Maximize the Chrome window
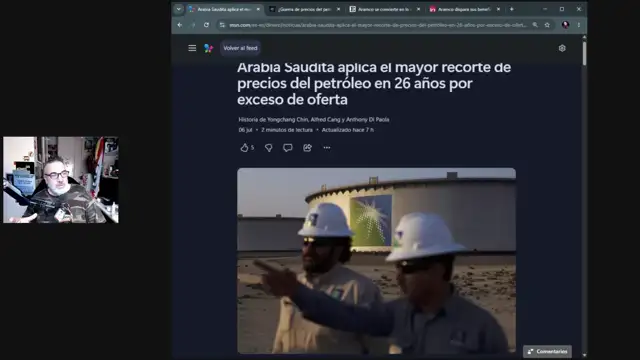The height and width of the screenshot is (360, 640). [x=562, y=9]
